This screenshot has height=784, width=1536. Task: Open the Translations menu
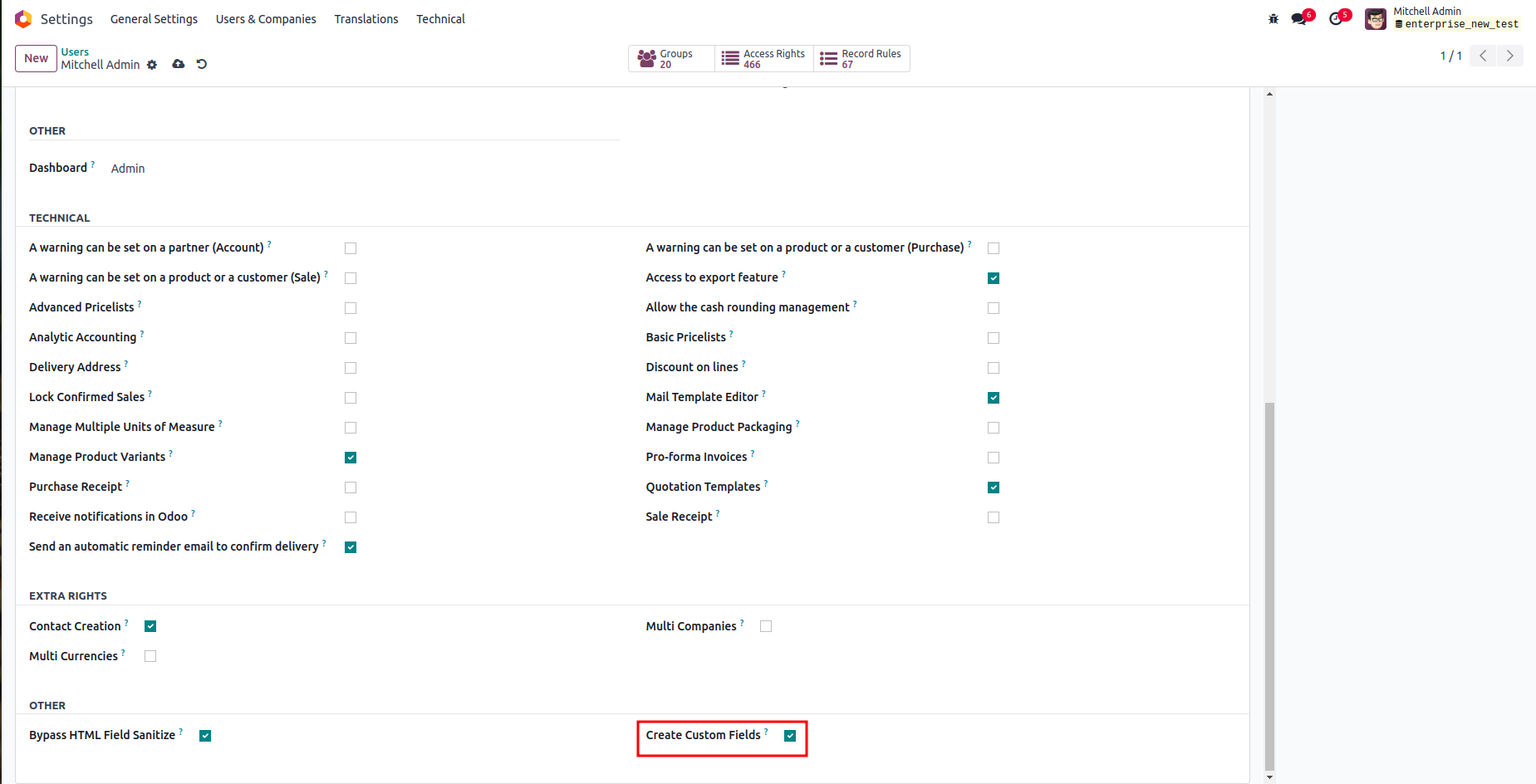pyautogui.click(x=366, y=19)
